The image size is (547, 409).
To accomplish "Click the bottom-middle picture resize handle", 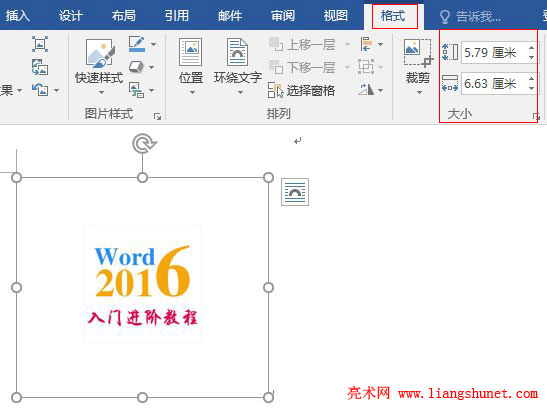I will pyautogui.click(x=142, y=397).
